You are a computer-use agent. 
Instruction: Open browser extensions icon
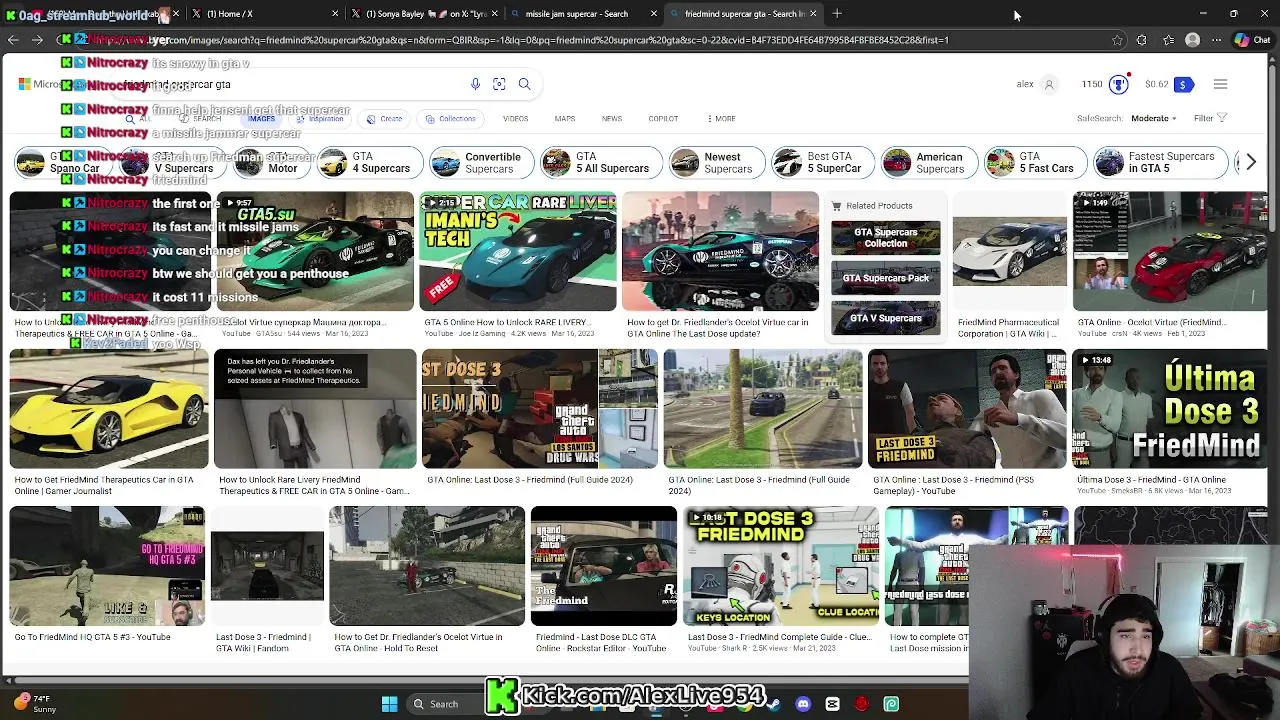point(1142,40)
